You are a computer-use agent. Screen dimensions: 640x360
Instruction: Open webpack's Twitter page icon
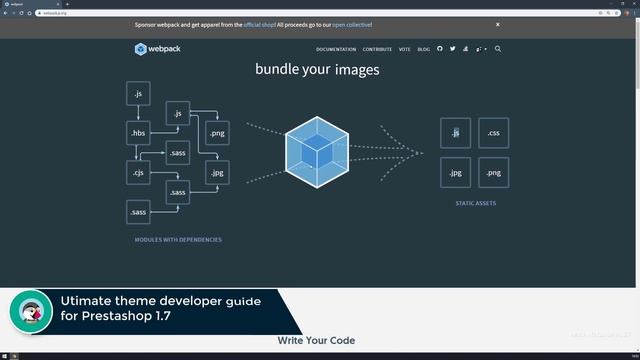(x=453, y=49)
